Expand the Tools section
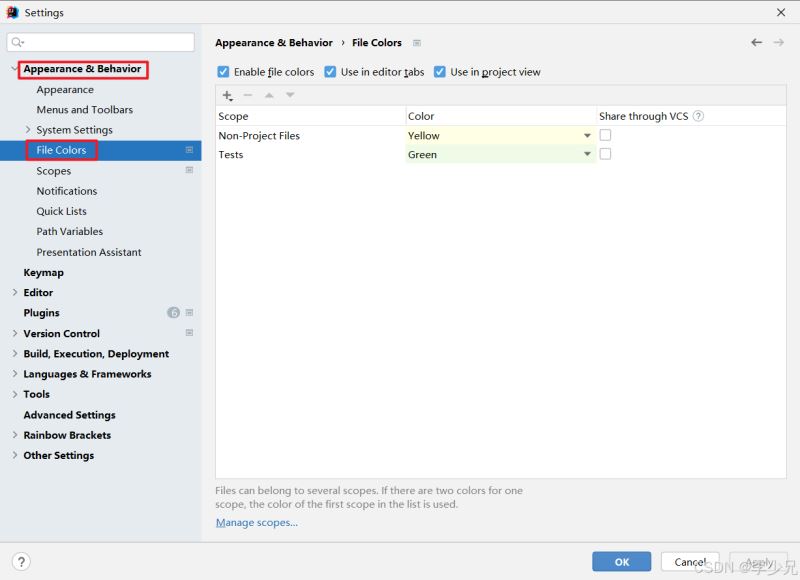 [15, 394]
